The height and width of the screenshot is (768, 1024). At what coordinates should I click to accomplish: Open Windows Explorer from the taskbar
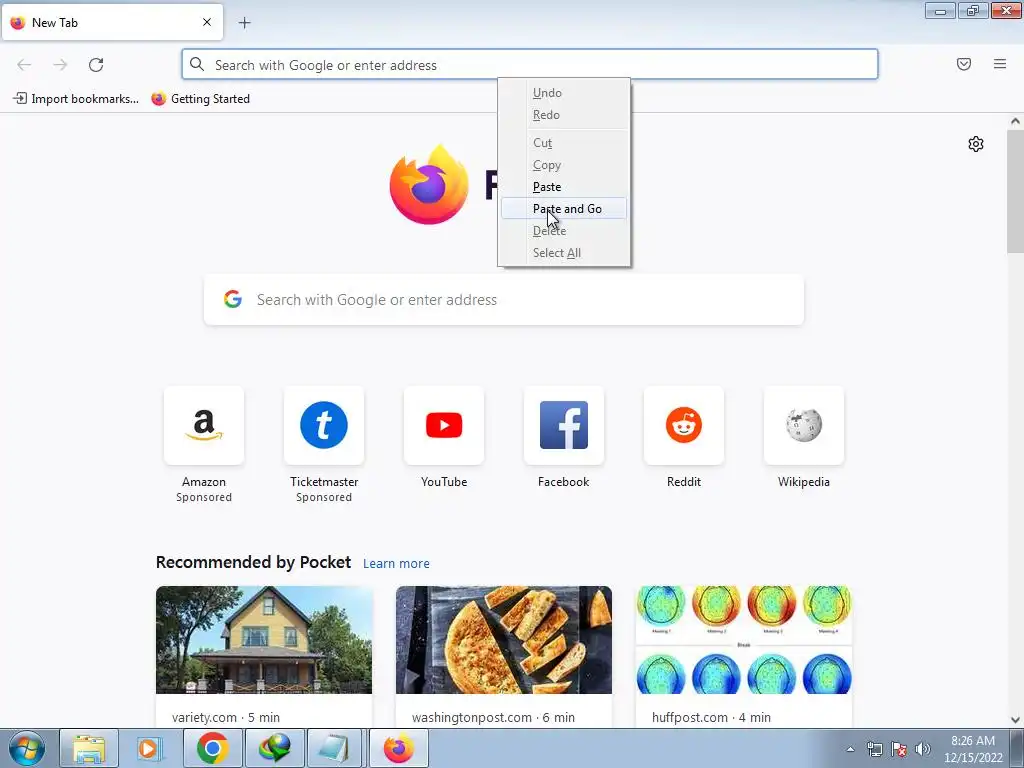click(89, 748)
